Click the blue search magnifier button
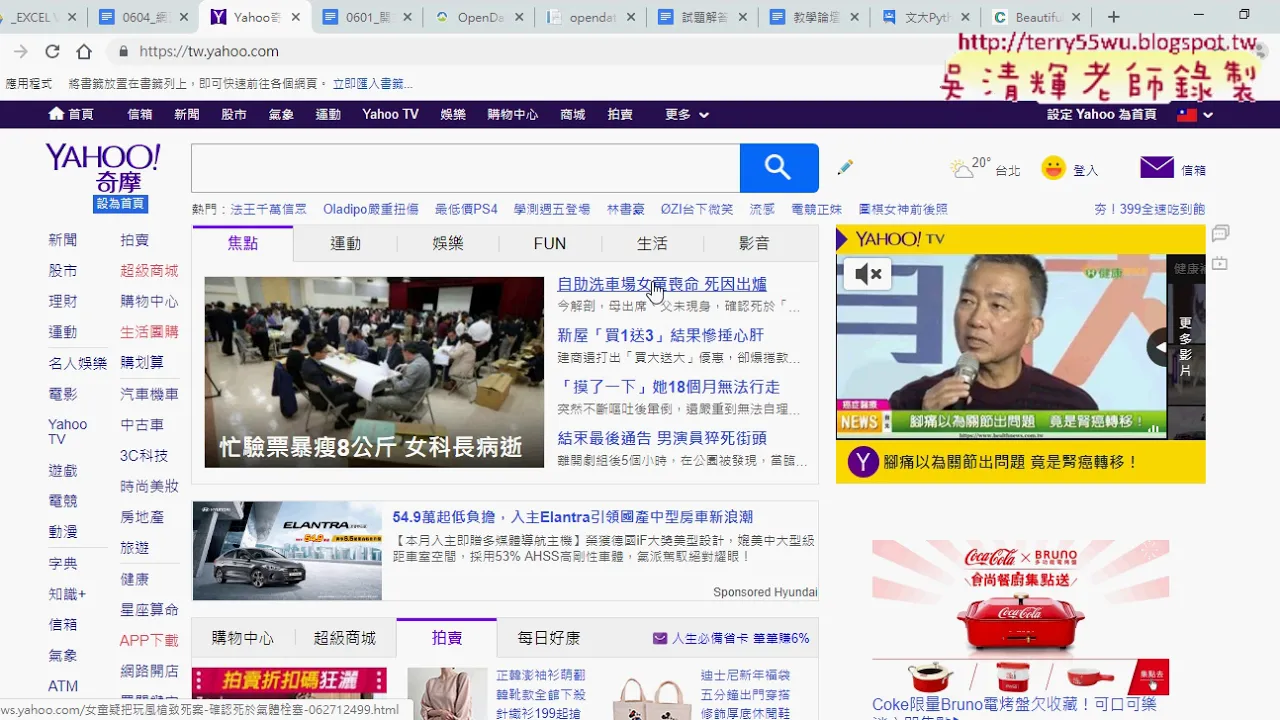This screenshot has height=720, width=1280. coord(779,168)
